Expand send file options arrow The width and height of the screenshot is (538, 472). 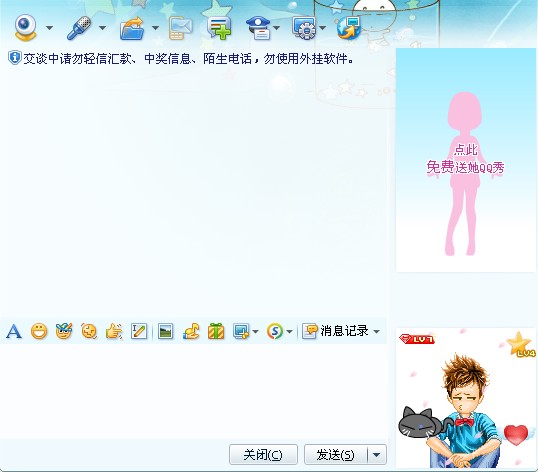coord(155,28)
